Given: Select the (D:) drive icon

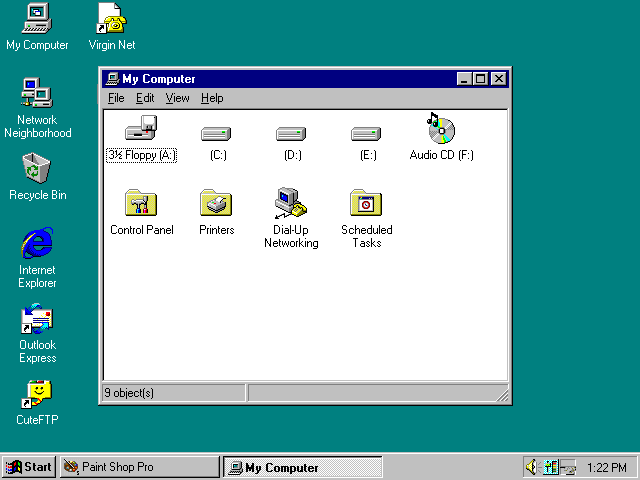Looking at the screenshot, I should click(x=291, y=133).
